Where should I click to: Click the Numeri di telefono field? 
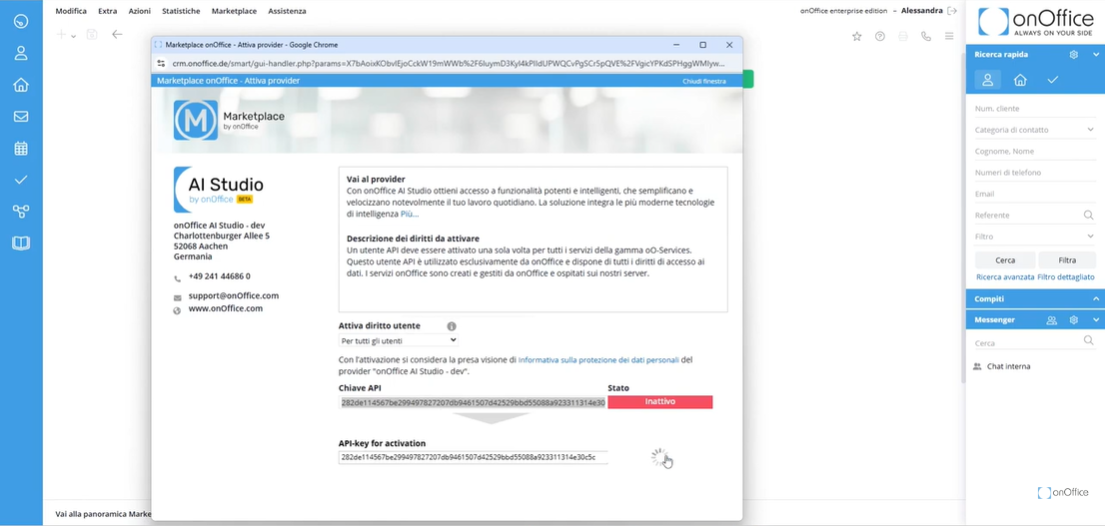tap(1035, 172)
